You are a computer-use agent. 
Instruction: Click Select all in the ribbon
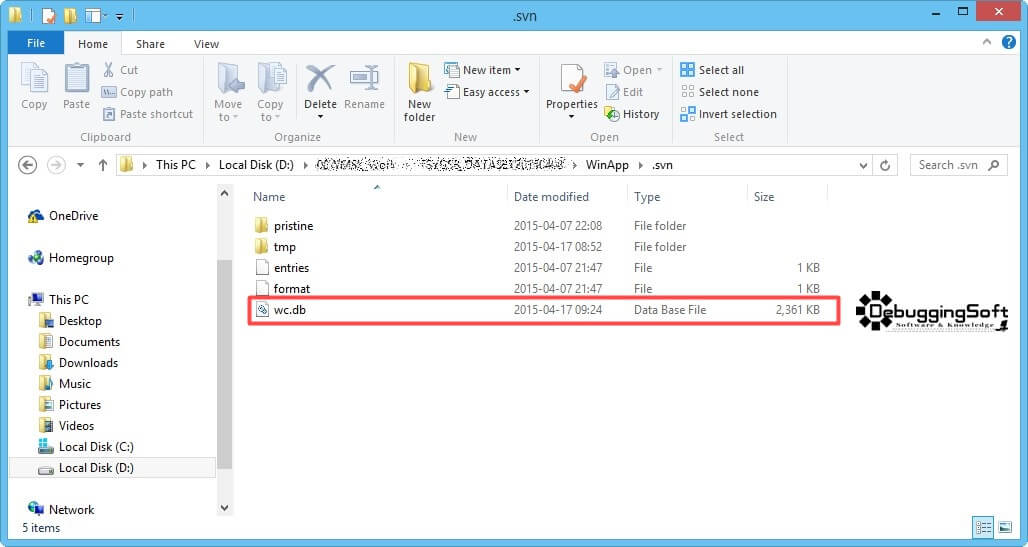coord(712,70)
